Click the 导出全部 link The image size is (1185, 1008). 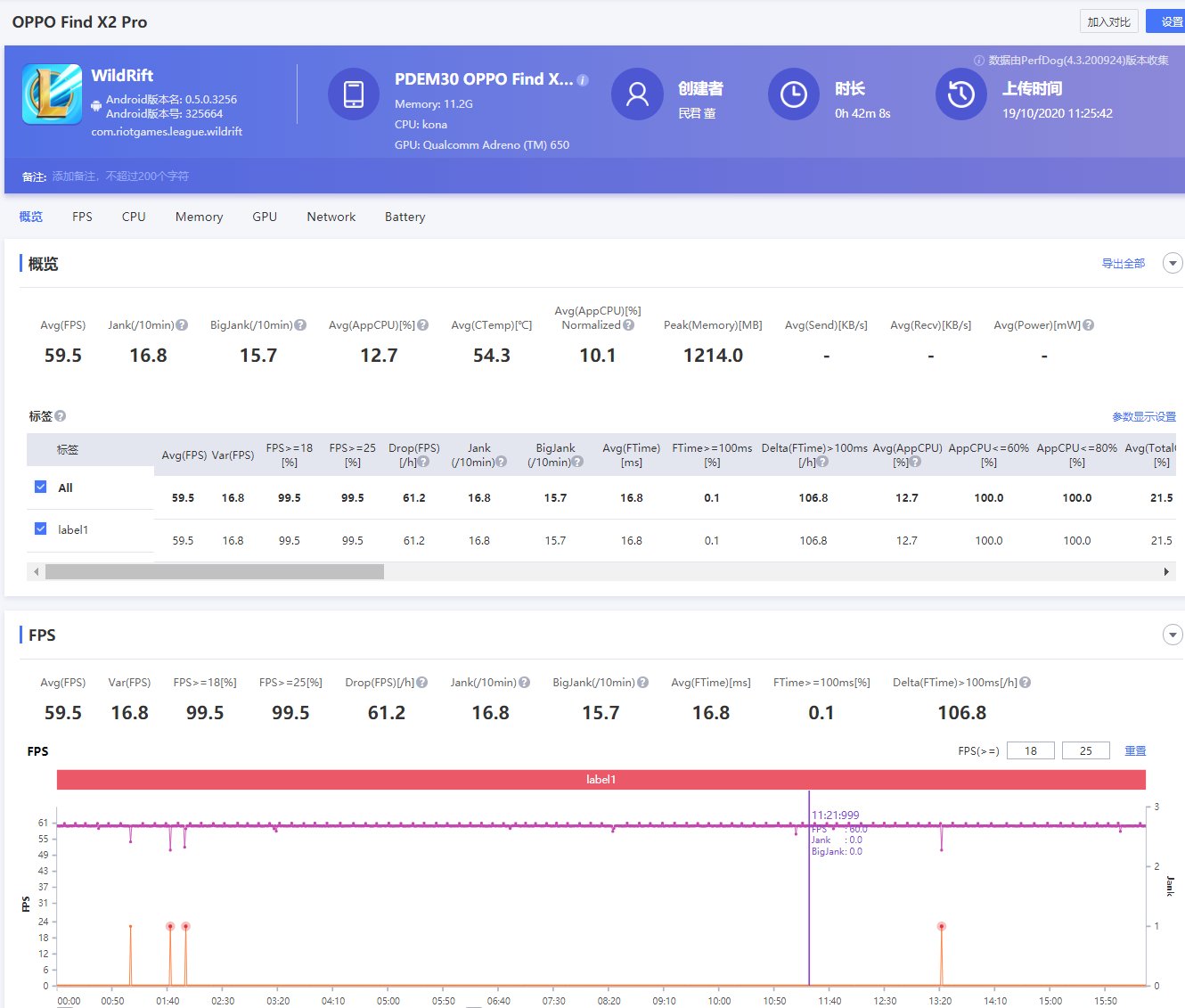(1124, 264)
